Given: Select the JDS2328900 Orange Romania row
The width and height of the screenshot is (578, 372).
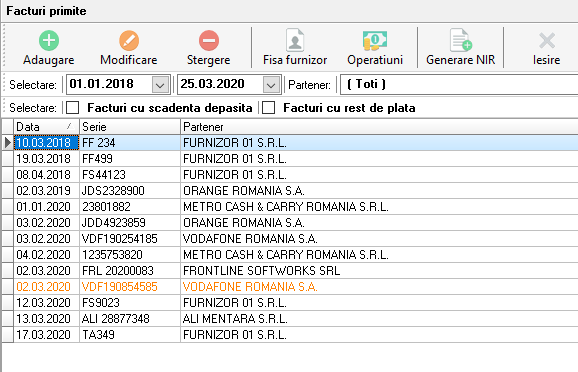Looking at the screenshot, I should pyautogui.click(x=290, y=191).
